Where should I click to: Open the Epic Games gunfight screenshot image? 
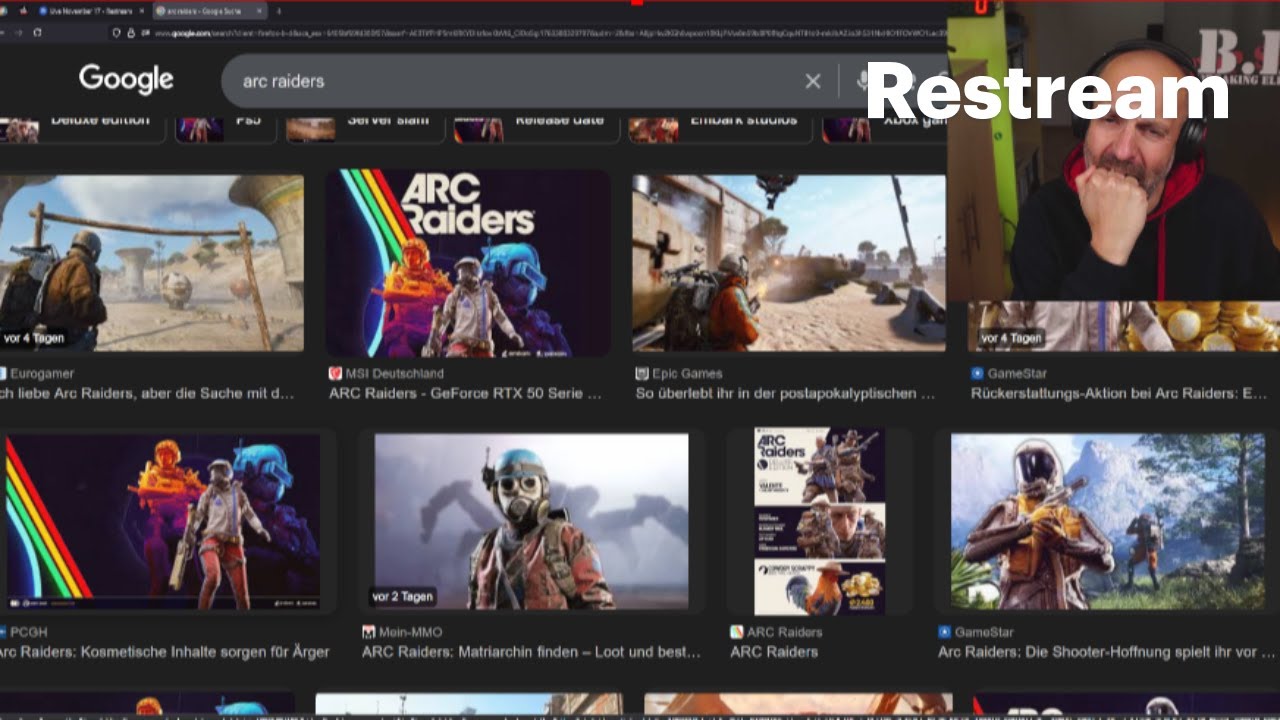789,263
